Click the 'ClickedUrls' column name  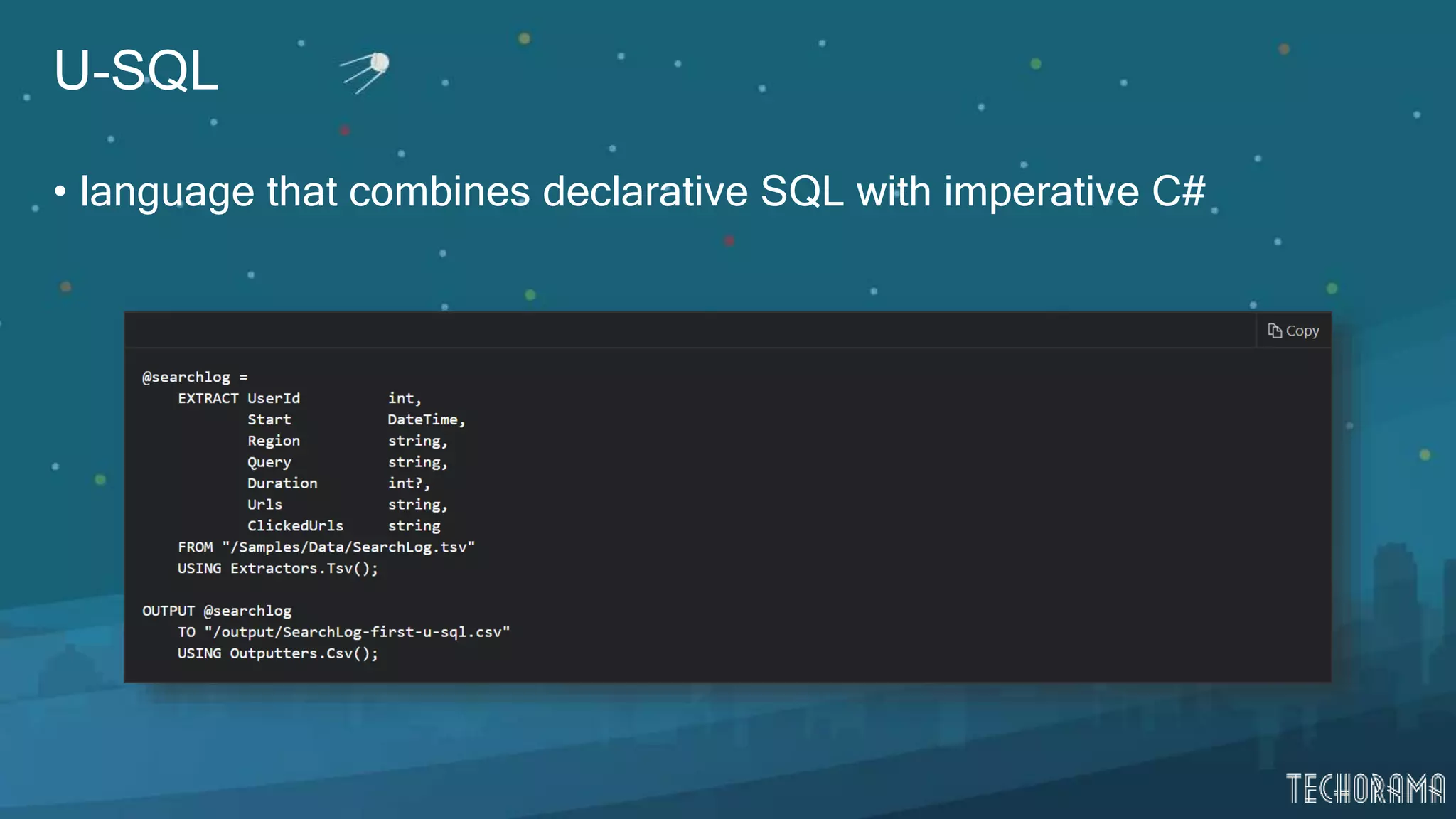[295, 525]
